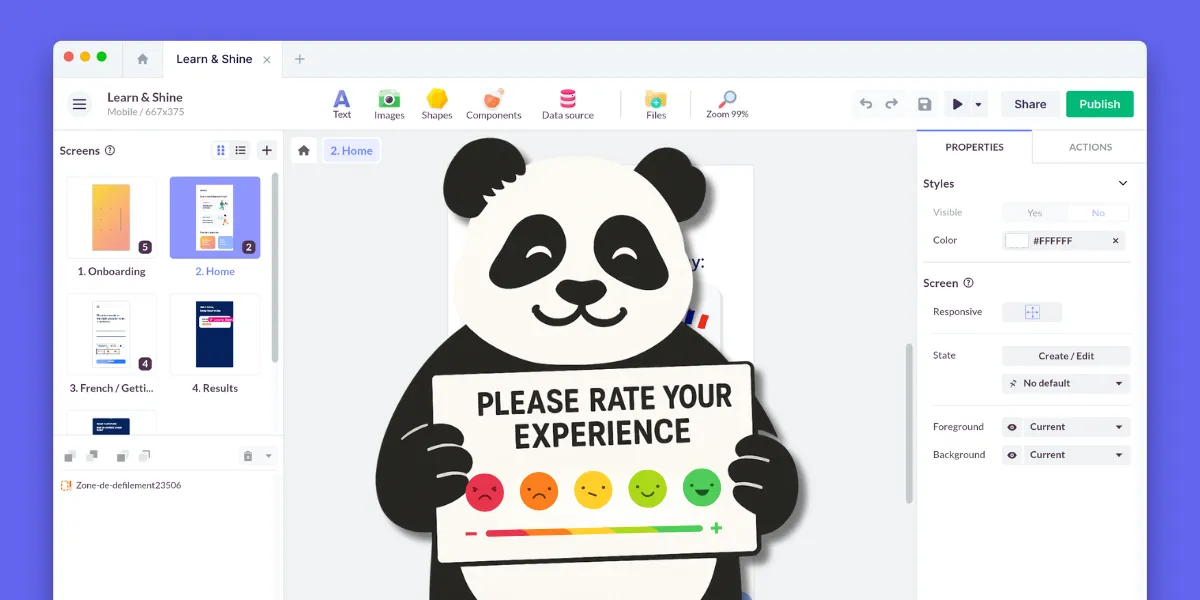Open the Data source panel

pos(567,104)
